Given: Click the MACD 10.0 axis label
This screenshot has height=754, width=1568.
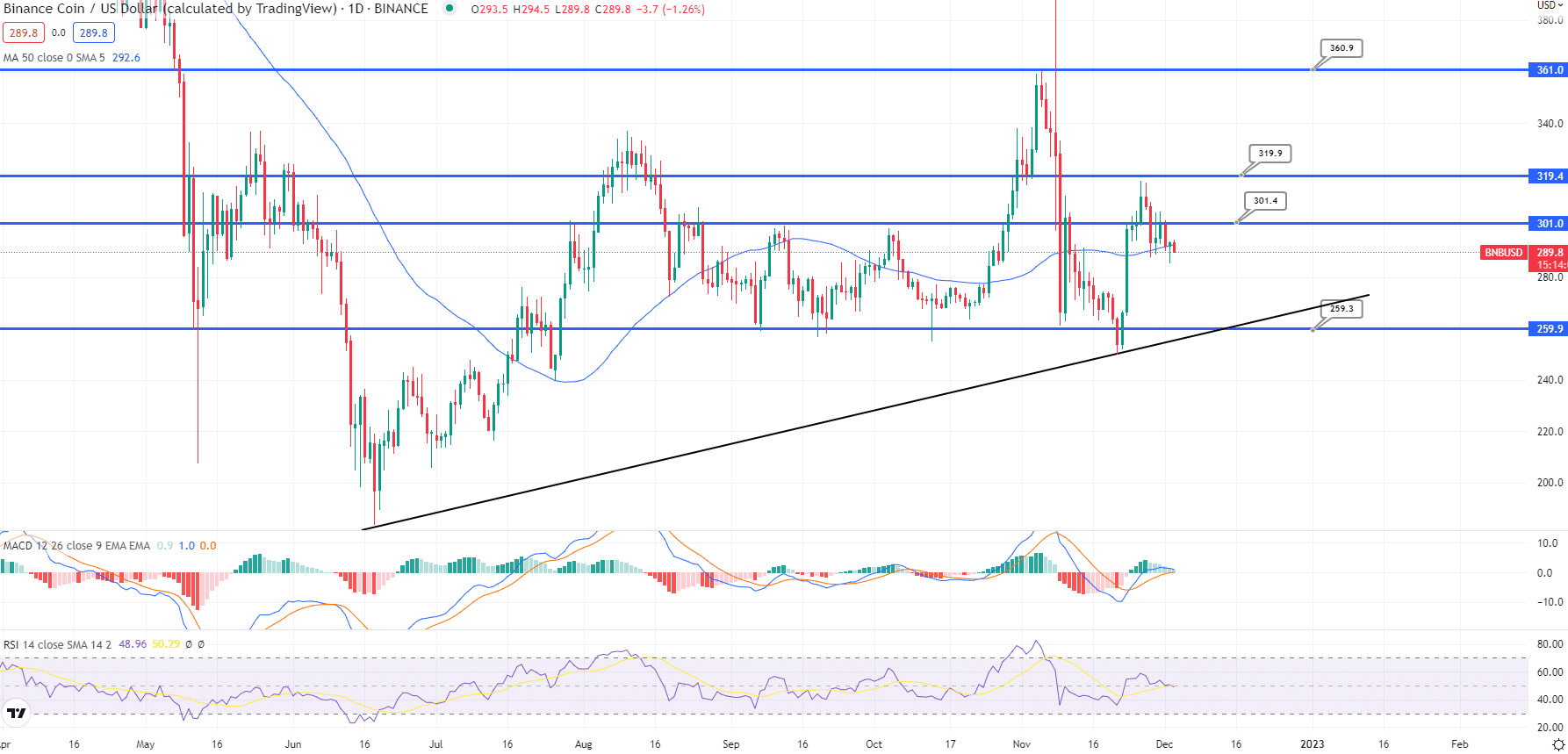Looking at the screenshot, I should [1548, 543].
